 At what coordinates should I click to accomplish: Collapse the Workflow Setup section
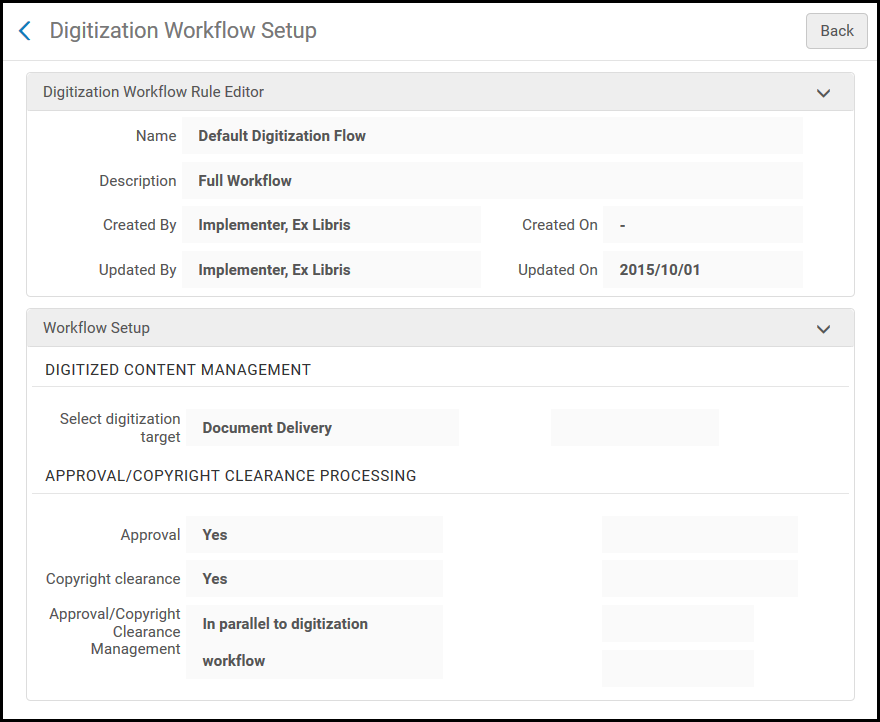point(823,328)
